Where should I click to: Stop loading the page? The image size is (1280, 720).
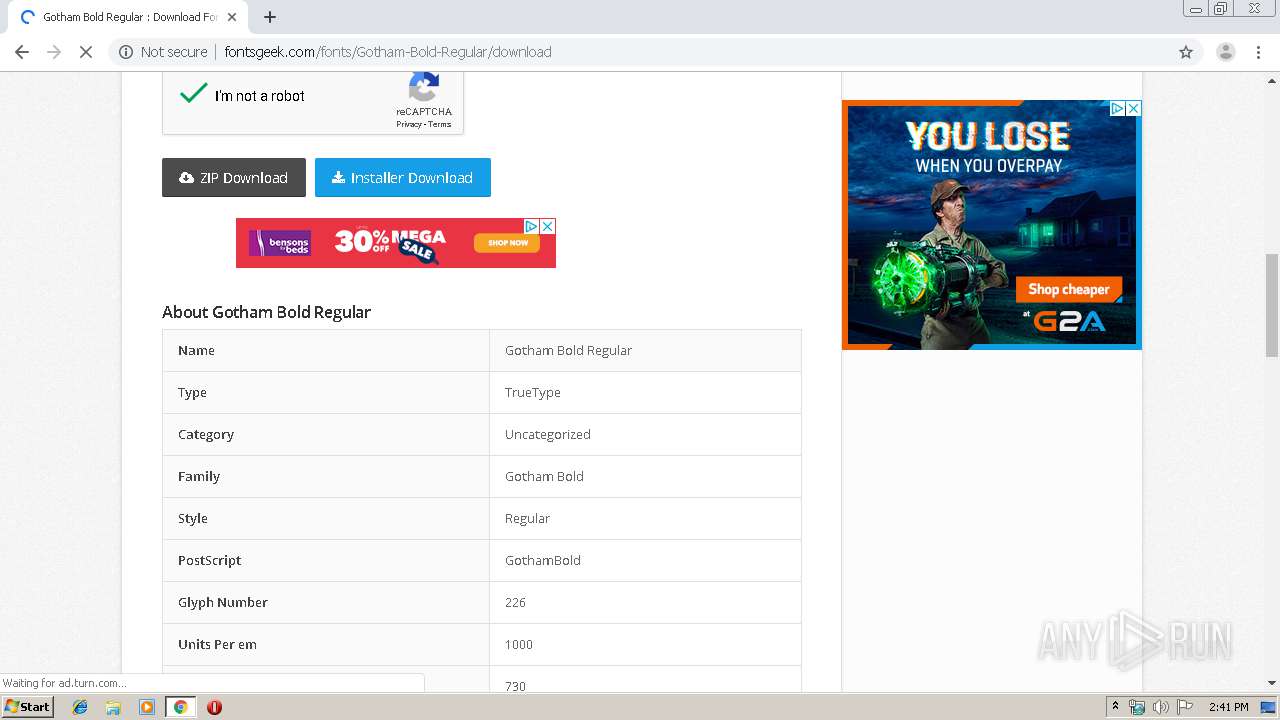(86, 52)
